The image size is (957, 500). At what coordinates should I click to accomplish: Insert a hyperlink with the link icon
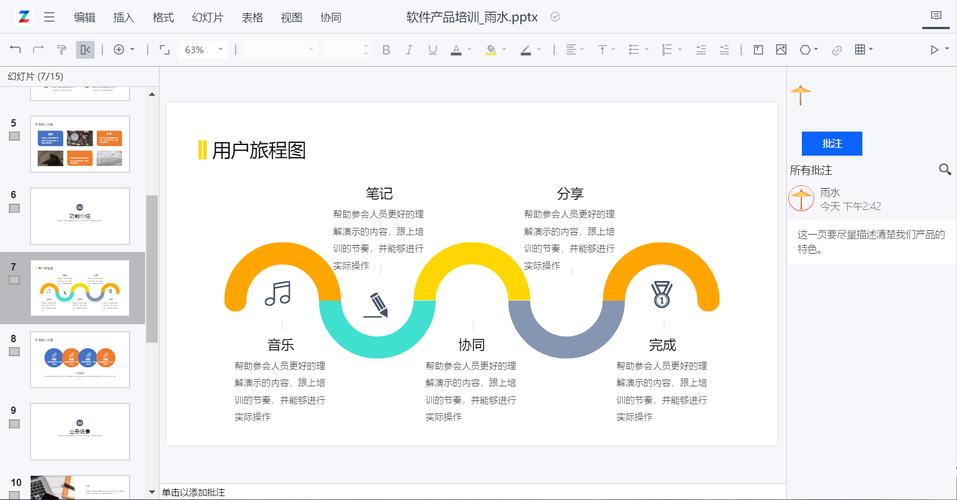tap(837, 50)
